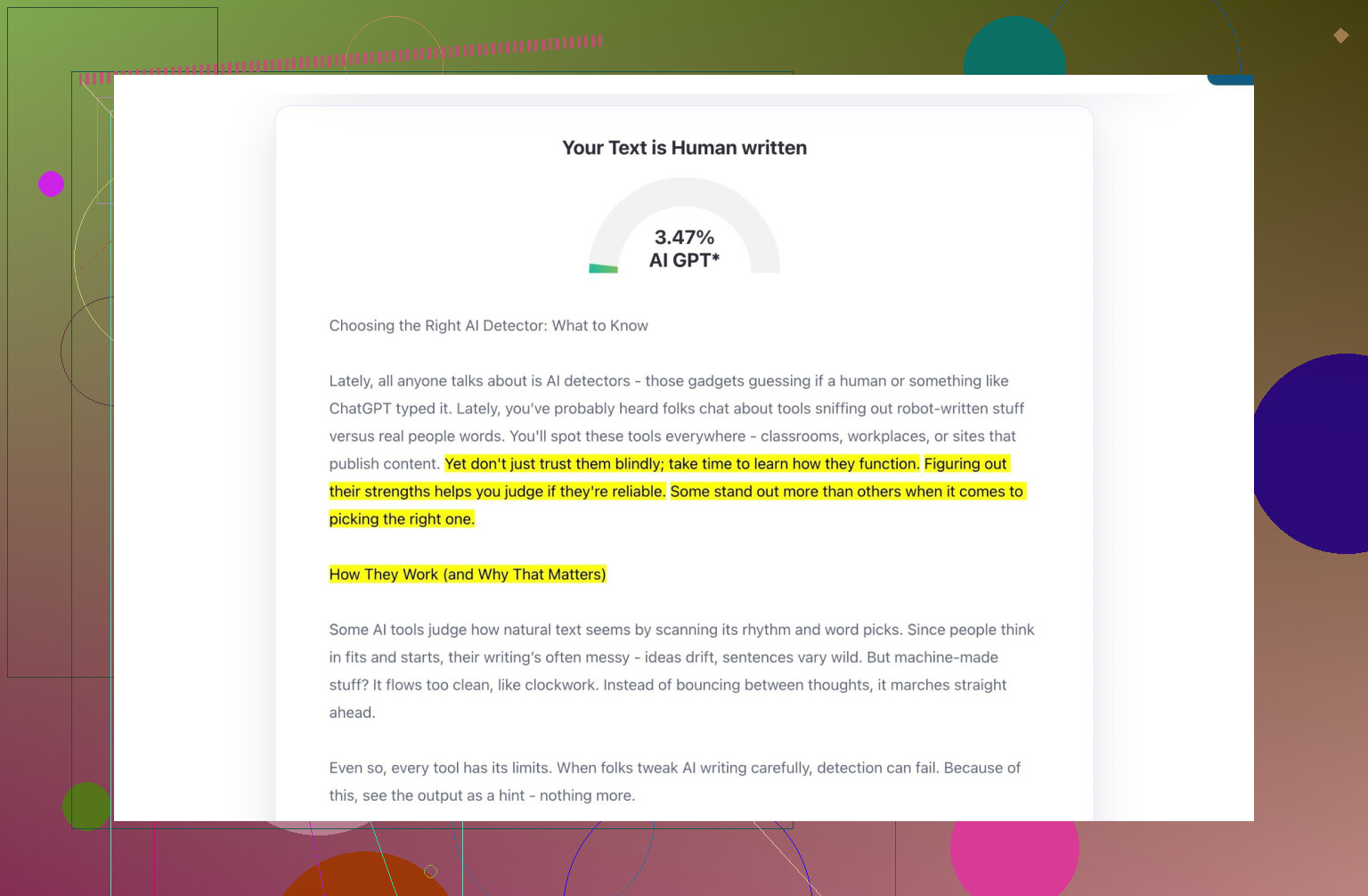Image resolution: width=1368 pixels, height=896 pixels.
Task: Click the paragraph starting "Some AI tools judge"
Action: (x=681, y=657)
